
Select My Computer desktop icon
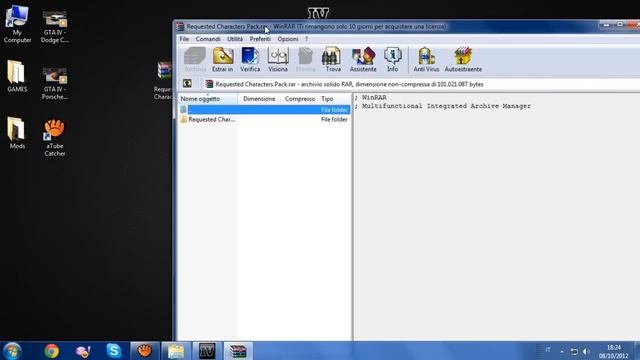(17, 24)
